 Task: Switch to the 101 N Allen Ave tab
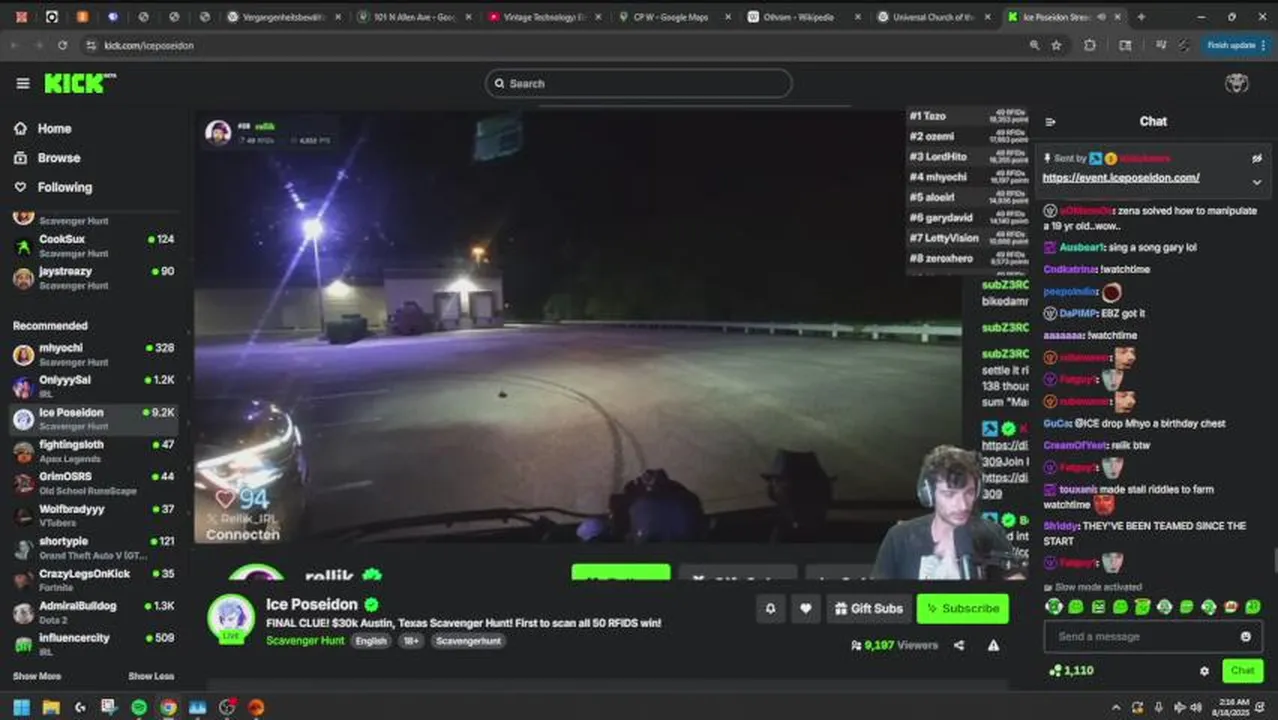tap(415, 17)
